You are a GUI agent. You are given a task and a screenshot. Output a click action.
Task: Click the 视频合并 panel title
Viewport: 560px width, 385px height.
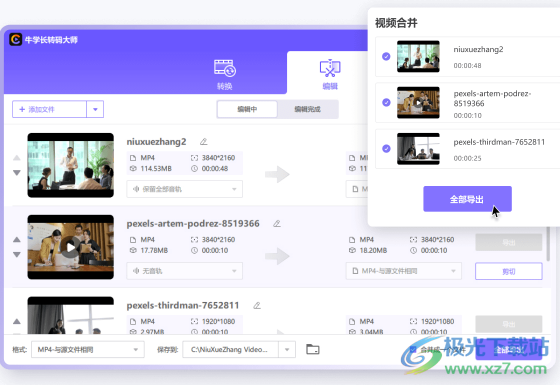coord(396,23)
